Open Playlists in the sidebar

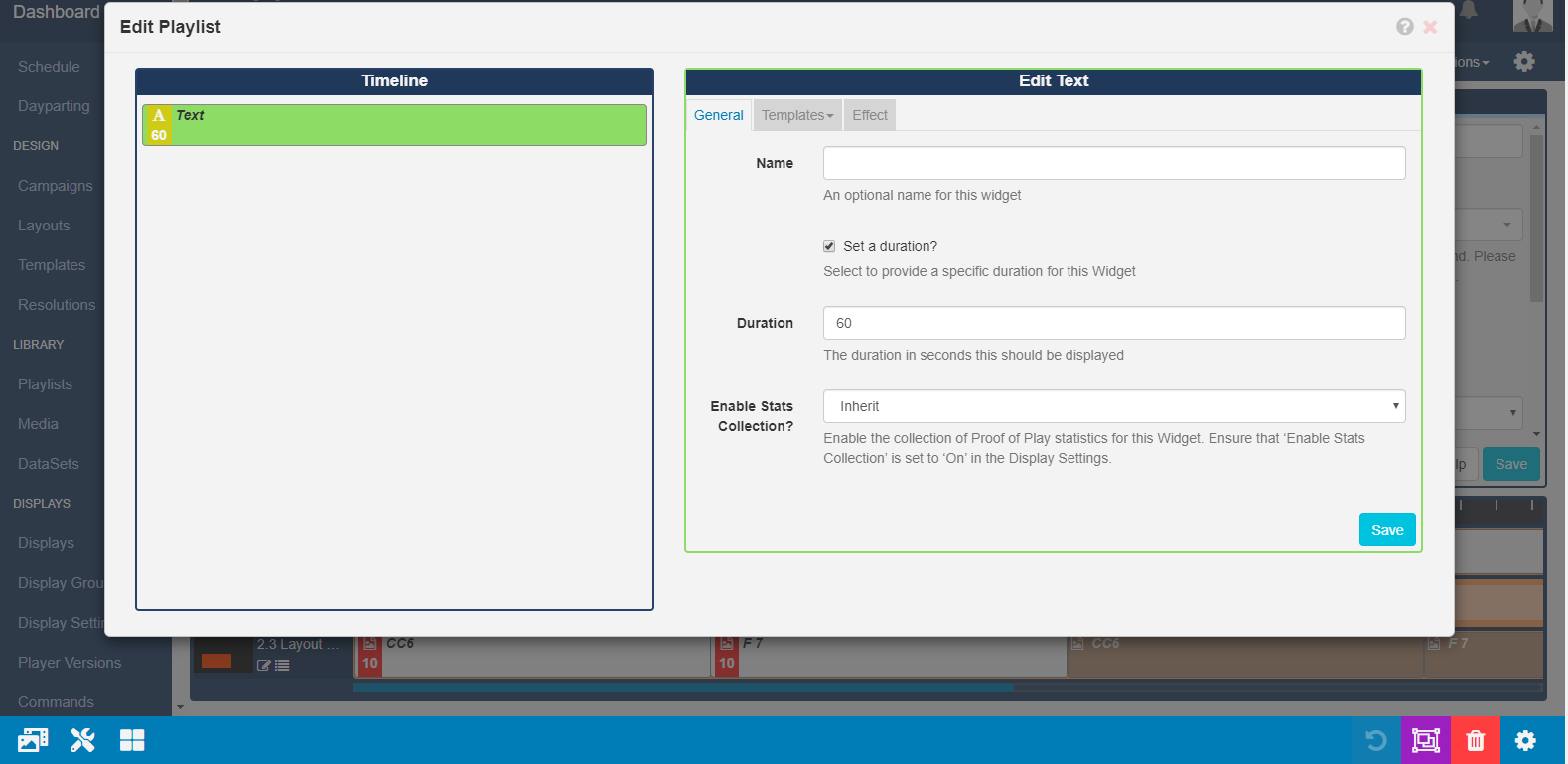tap(45, 384)
